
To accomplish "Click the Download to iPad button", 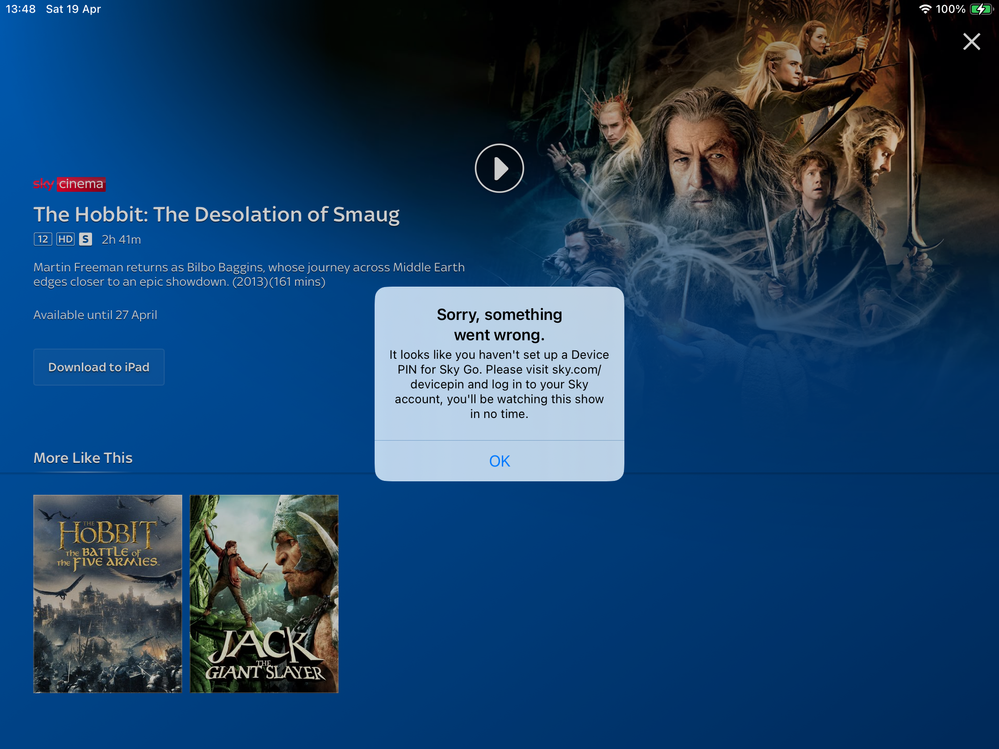I will pyautogui.click(x=99, y=367).
